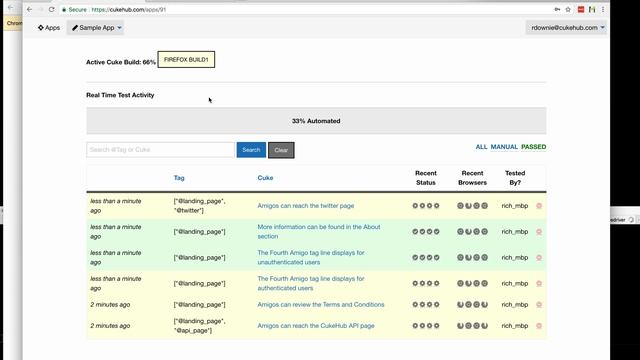Click last status circle in CukeHub API row
This screenshot has width=640, height=360.
click(437, 326)
